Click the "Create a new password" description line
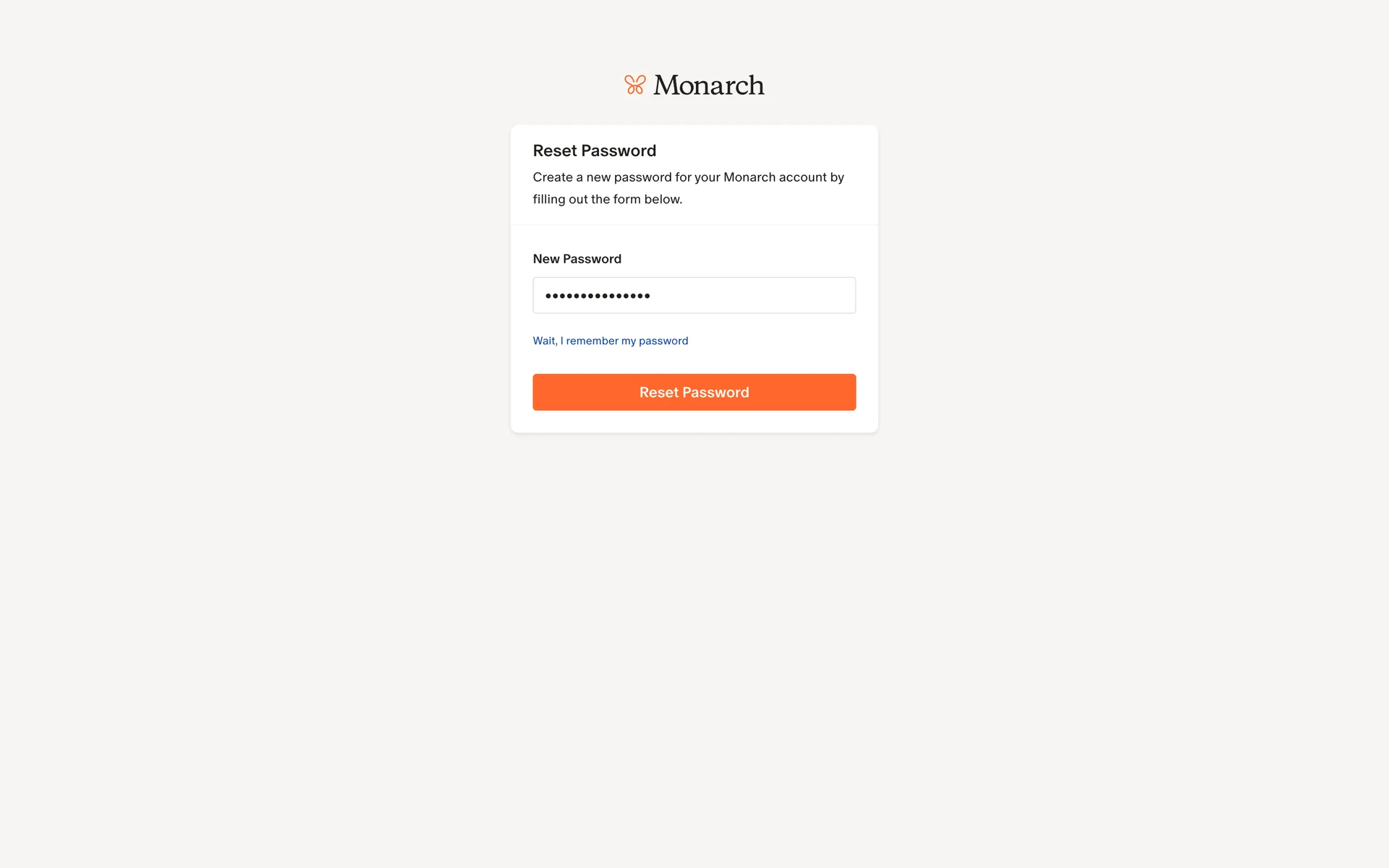1389x868 pixels. pyautogui.click(x=689, y=177)
